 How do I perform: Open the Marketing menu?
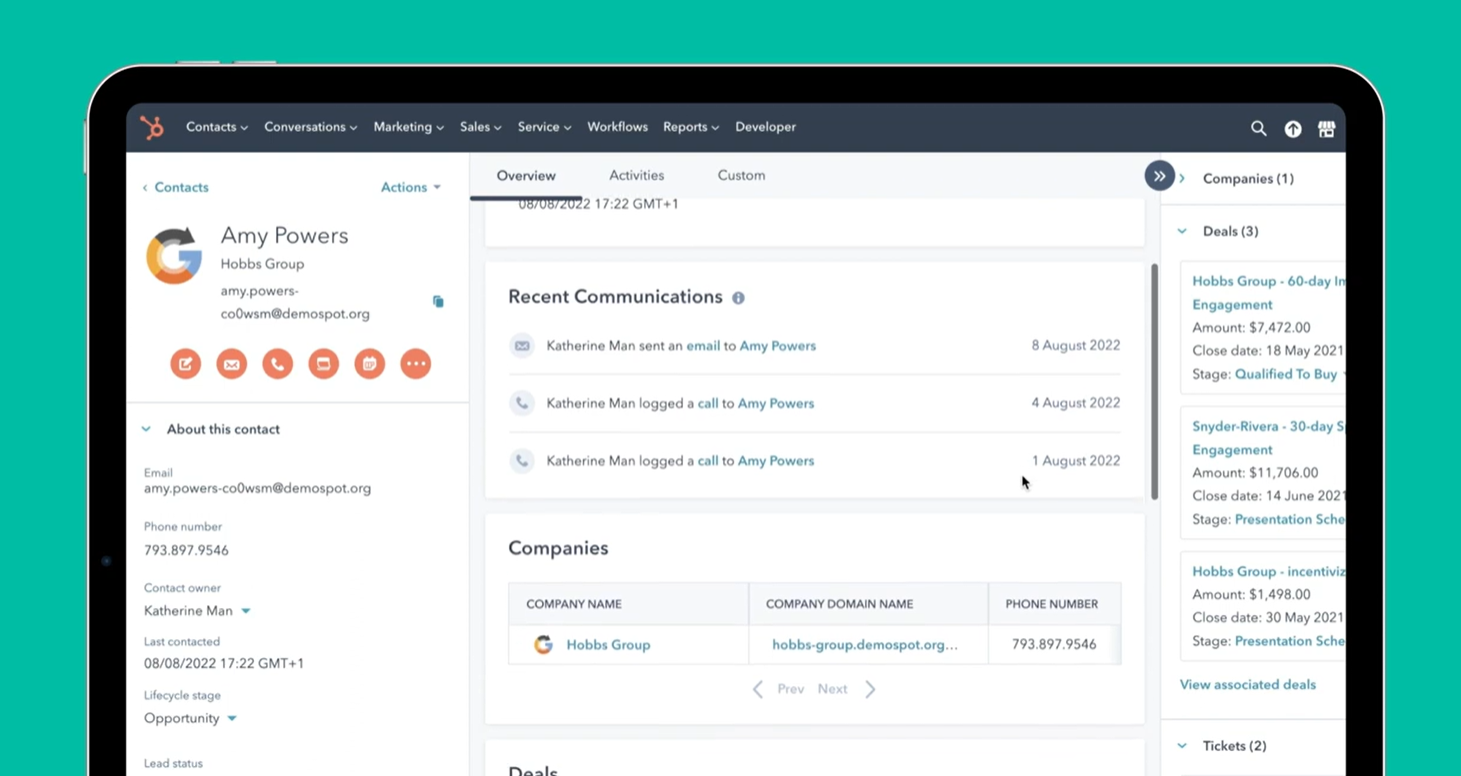pyautogui.click(x=409, y=127)
